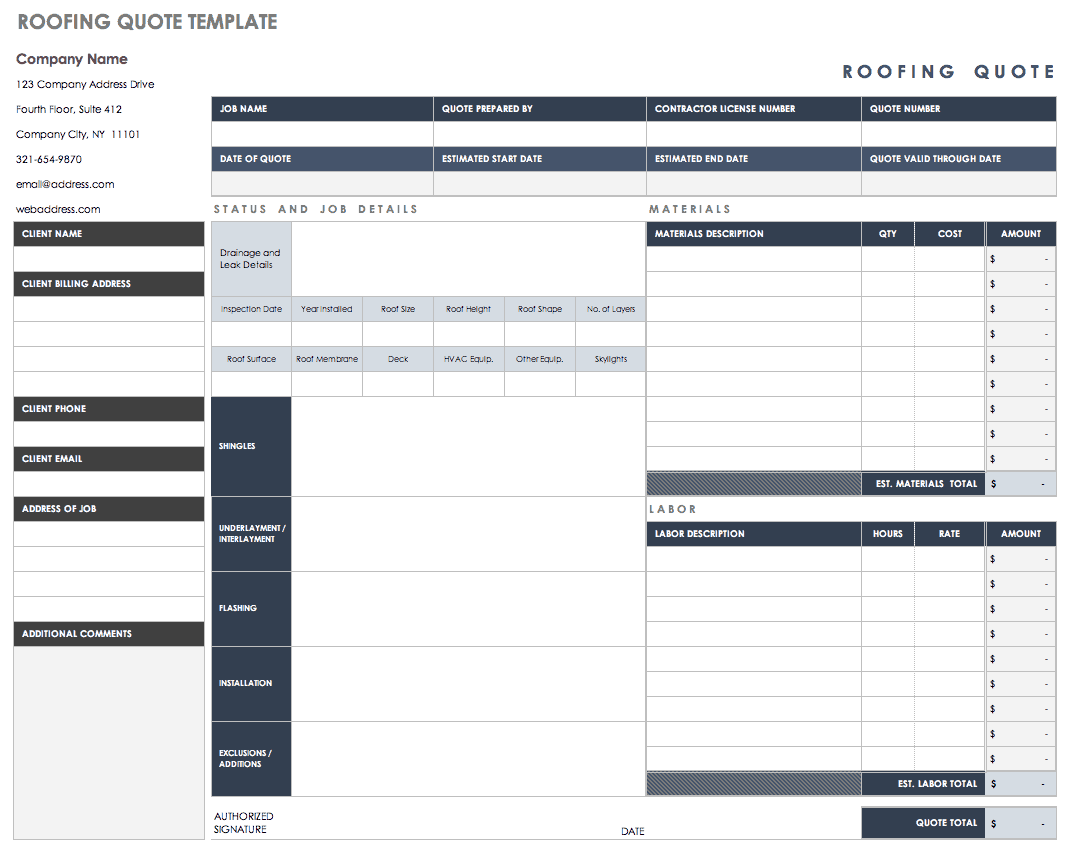Click the empty cell under Date of Quote
Image resolution: width=1071 pixels, height=863 pixels.
tap(322, 184)
